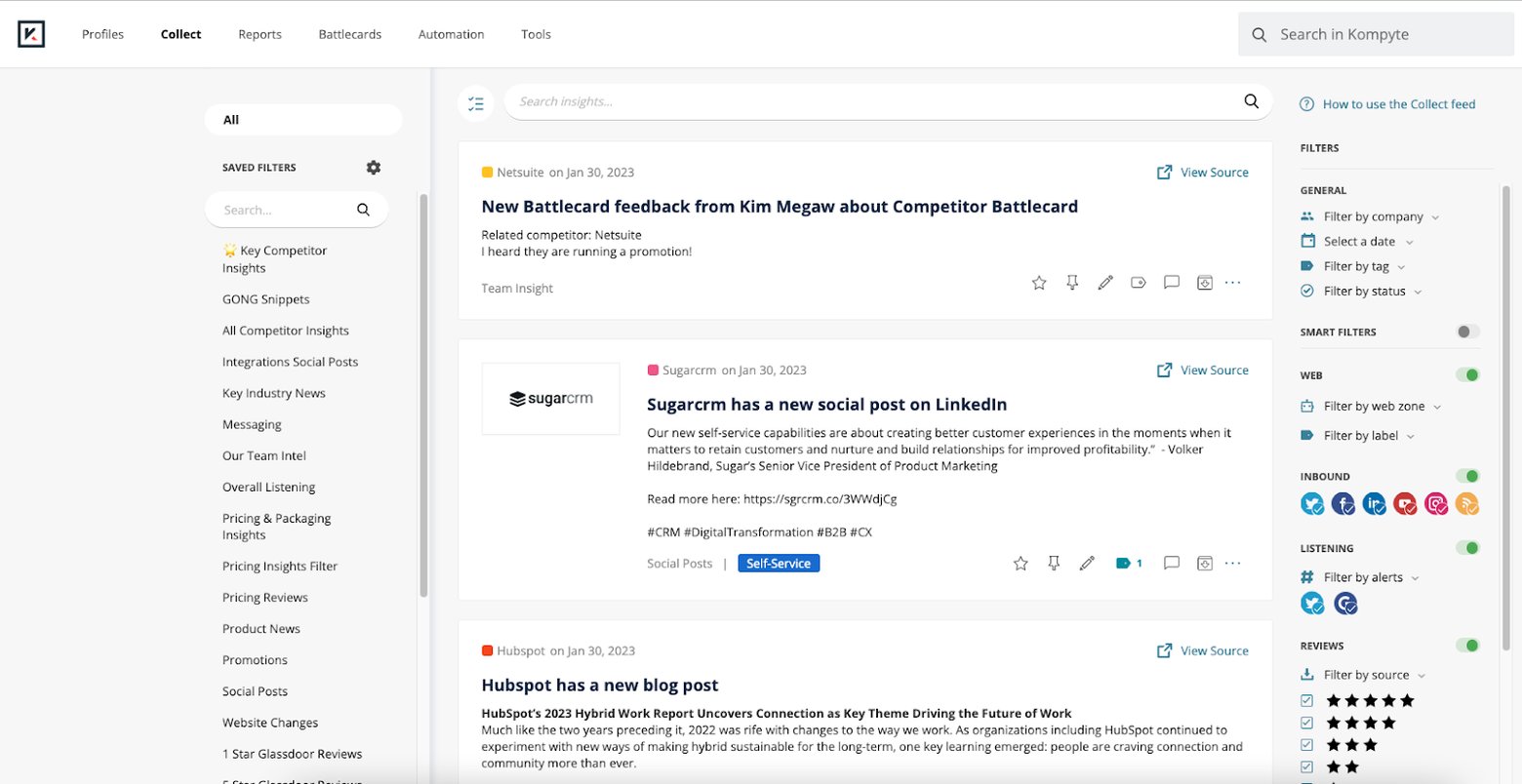
Task: Open saved filters settings gear
Action: (x=374, y=168)
